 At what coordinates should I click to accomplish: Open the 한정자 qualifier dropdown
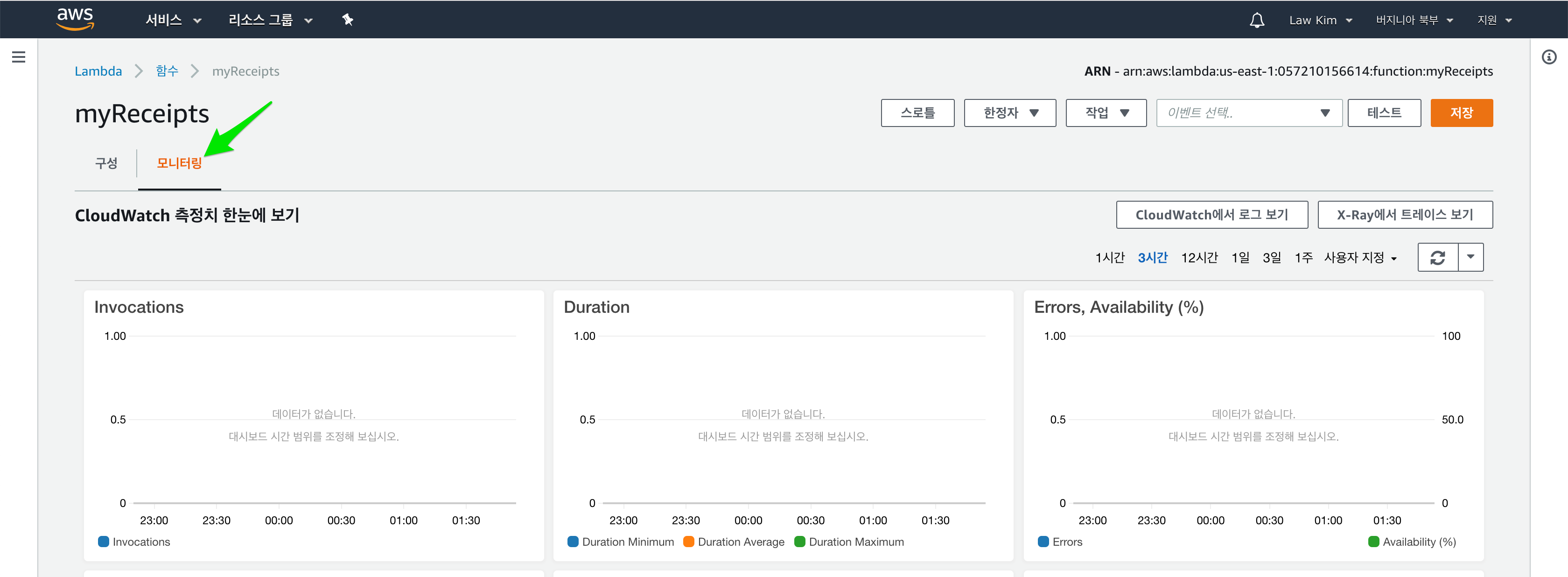click(x=1009, y=113)
